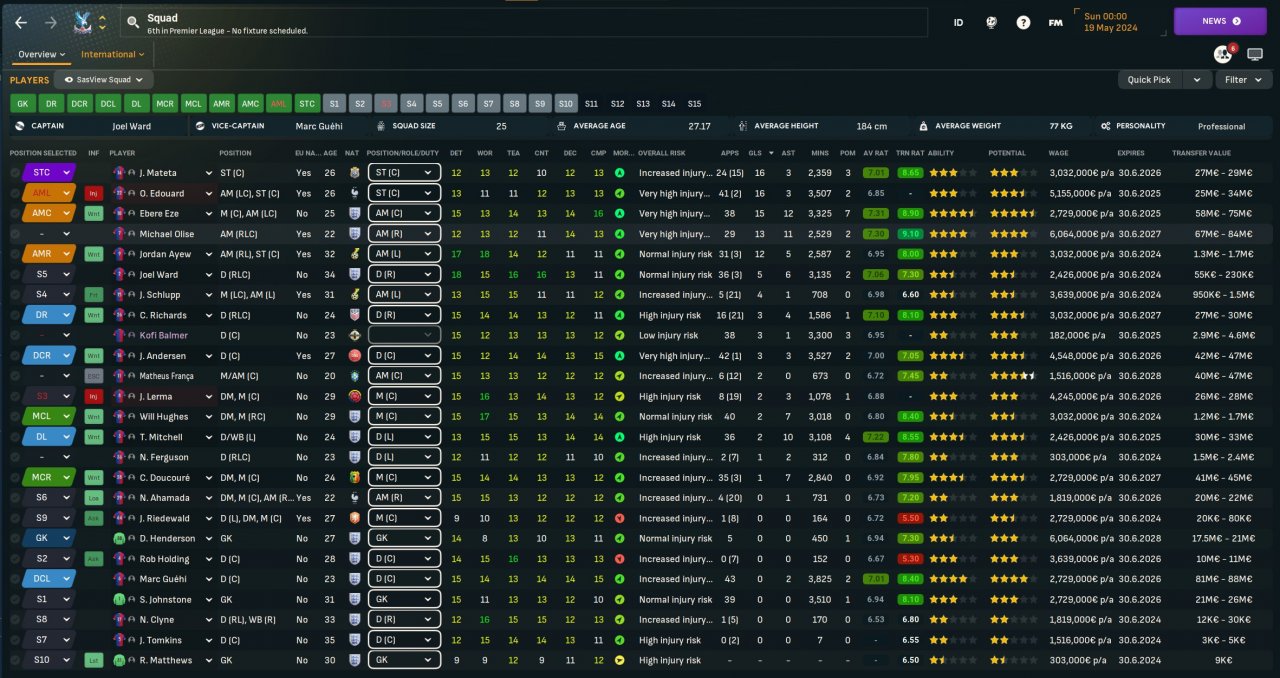Open Michael Olise's AM (R) role dropdown
The image size is (1280, 678).
pos(404,233)
